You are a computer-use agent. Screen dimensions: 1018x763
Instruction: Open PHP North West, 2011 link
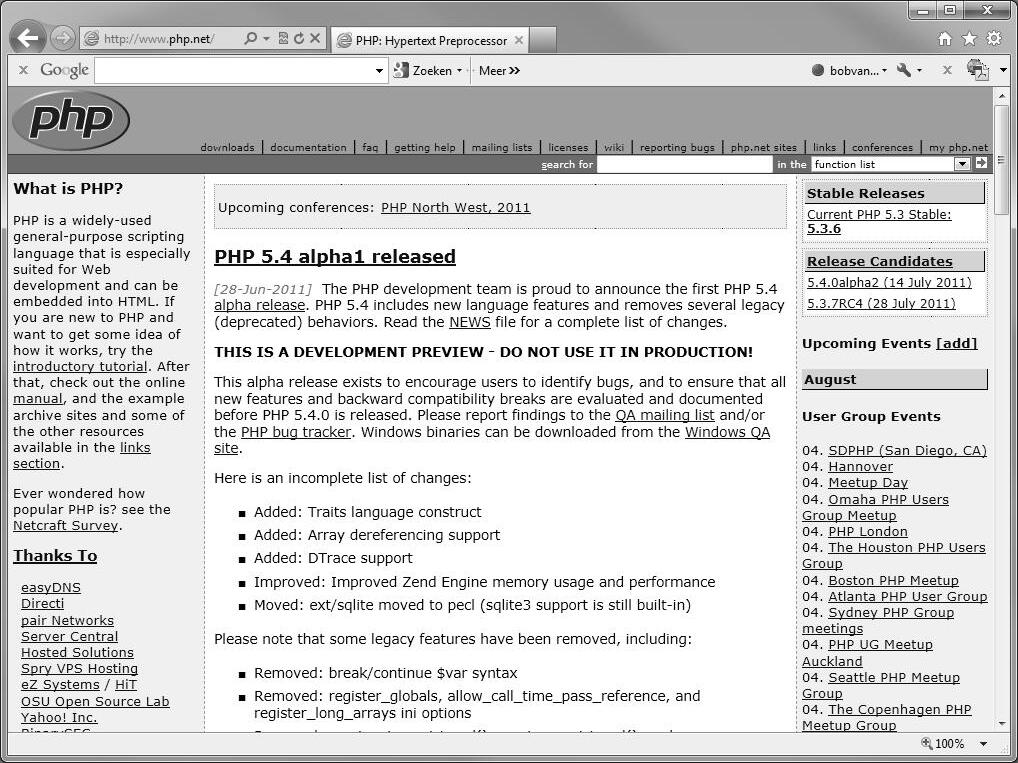coord(455,208)
